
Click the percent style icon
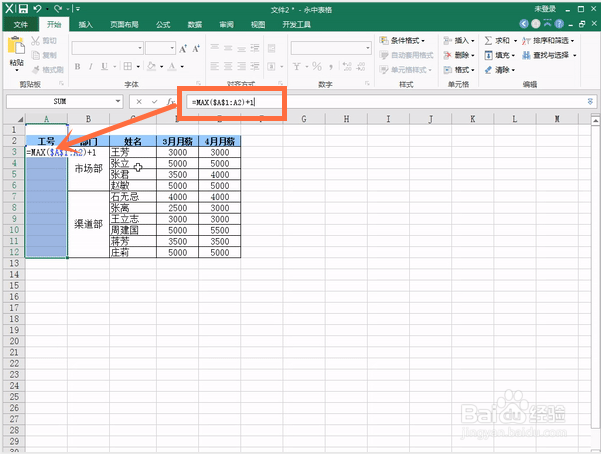point(317,66)
